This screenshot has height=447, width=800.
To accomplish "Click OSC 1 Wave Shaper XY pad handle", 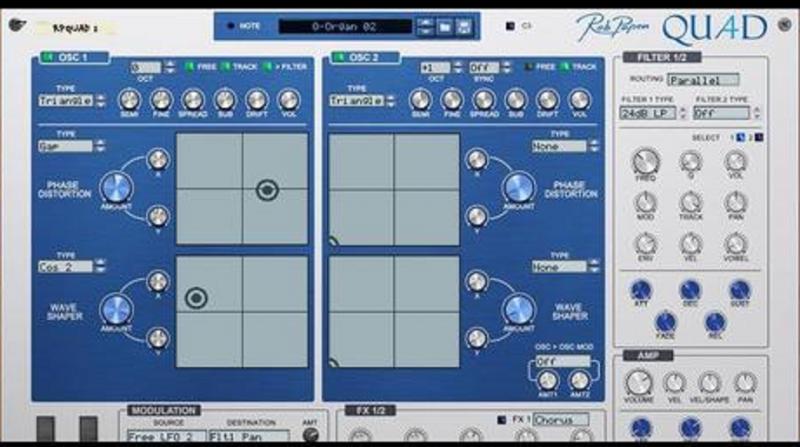I will [x=196, y=298].
